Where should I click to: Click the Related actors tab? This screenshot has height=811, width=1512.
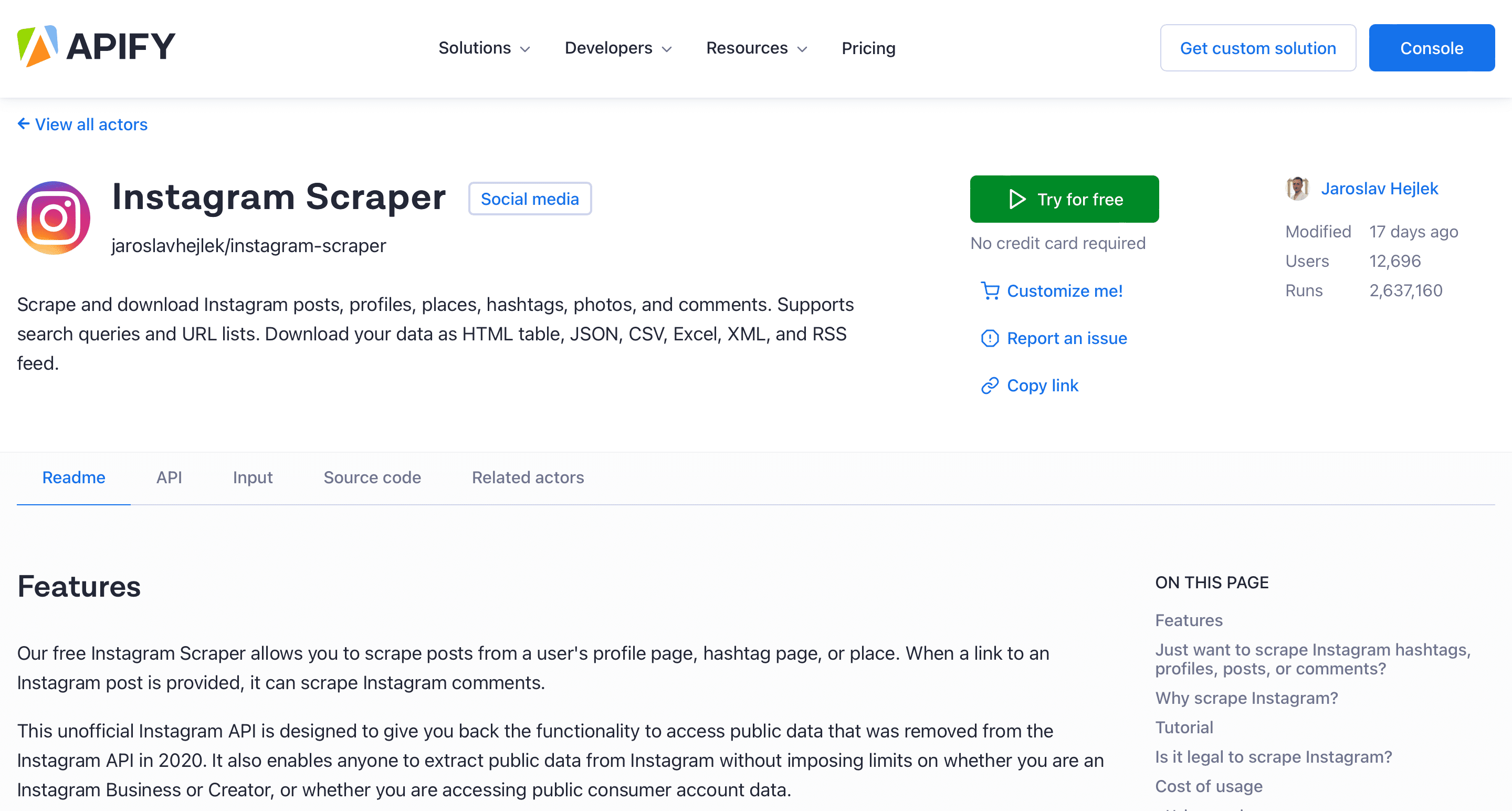[528, 477]
